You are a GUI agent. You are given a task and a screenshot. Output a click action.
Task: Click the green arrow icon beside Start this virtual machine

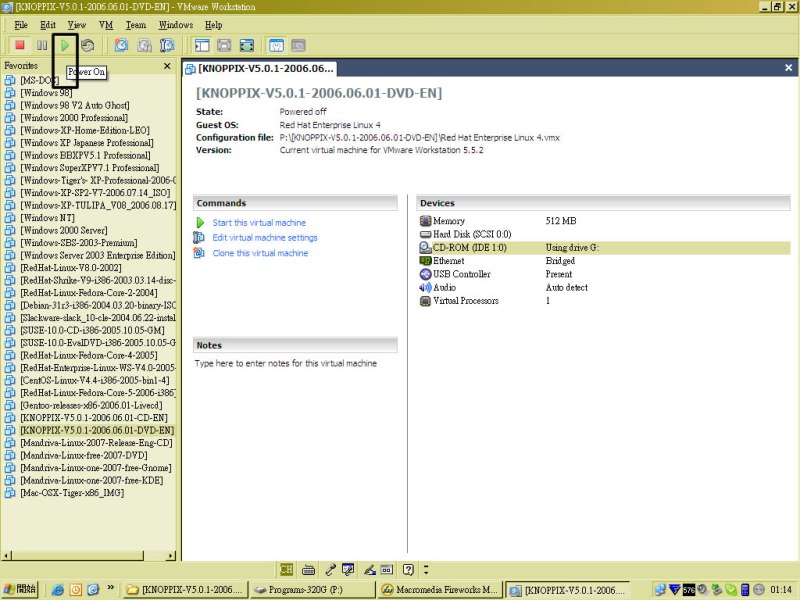[x=200, y=222]
